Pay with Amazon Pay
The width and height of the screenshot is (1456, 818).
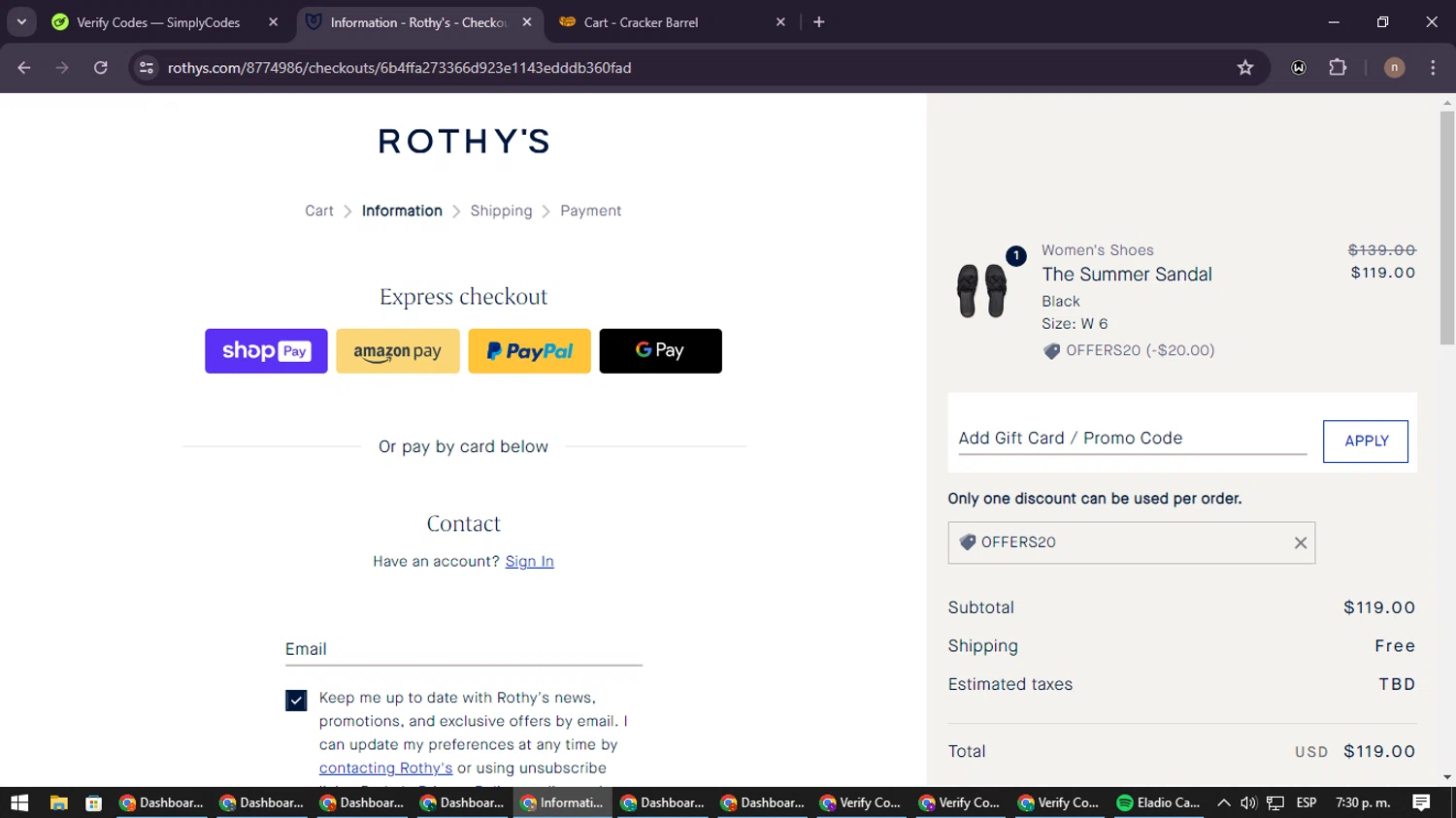tap(398, 351)
